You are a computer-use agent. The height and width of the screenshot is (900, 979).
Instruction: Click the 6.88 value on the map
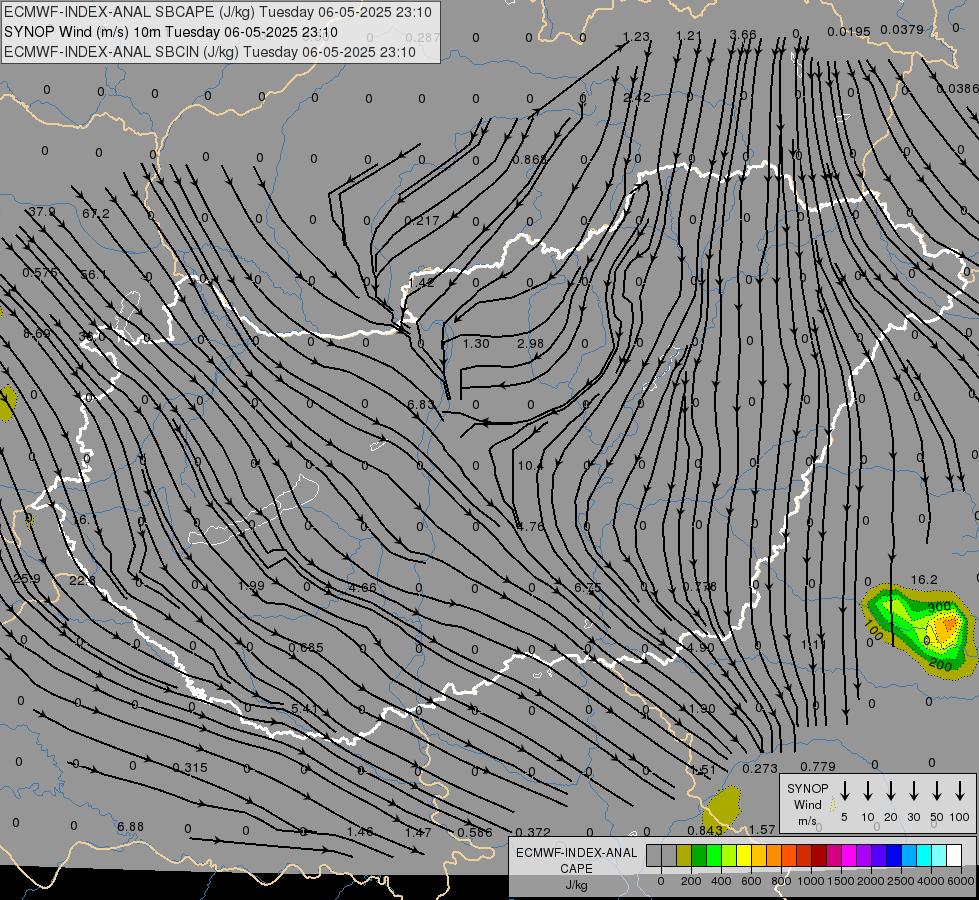pyautogui.click(x=130, y=828)
